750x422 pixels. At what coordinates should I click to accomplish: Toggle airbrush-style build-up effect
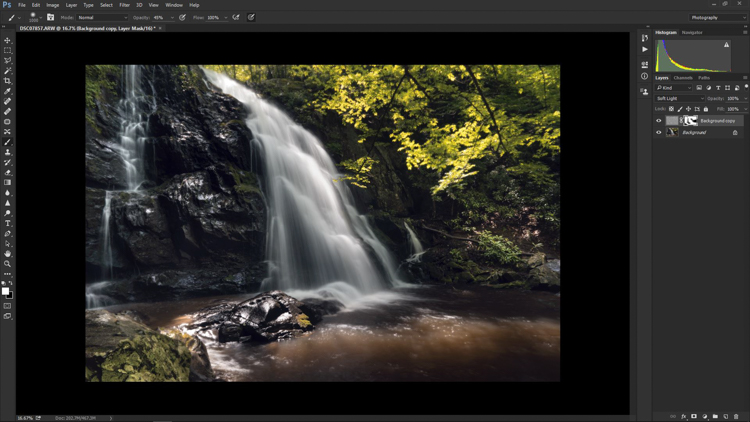tap(236, 17)
